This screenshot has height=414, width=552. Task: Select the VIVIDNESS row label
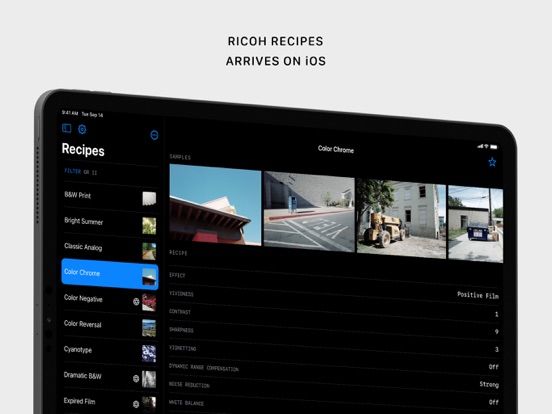(x=181, y=294)
